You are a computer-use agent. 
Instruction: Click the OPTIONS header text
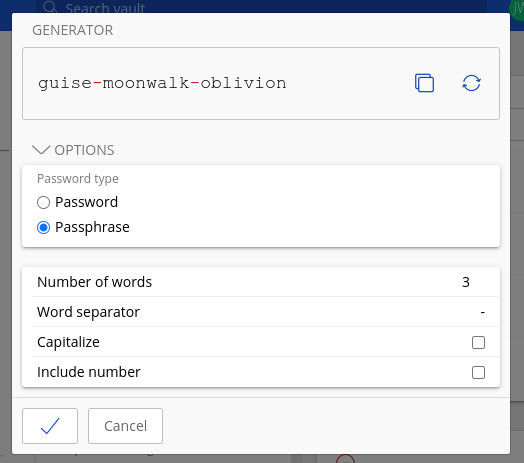pos(84,150)
